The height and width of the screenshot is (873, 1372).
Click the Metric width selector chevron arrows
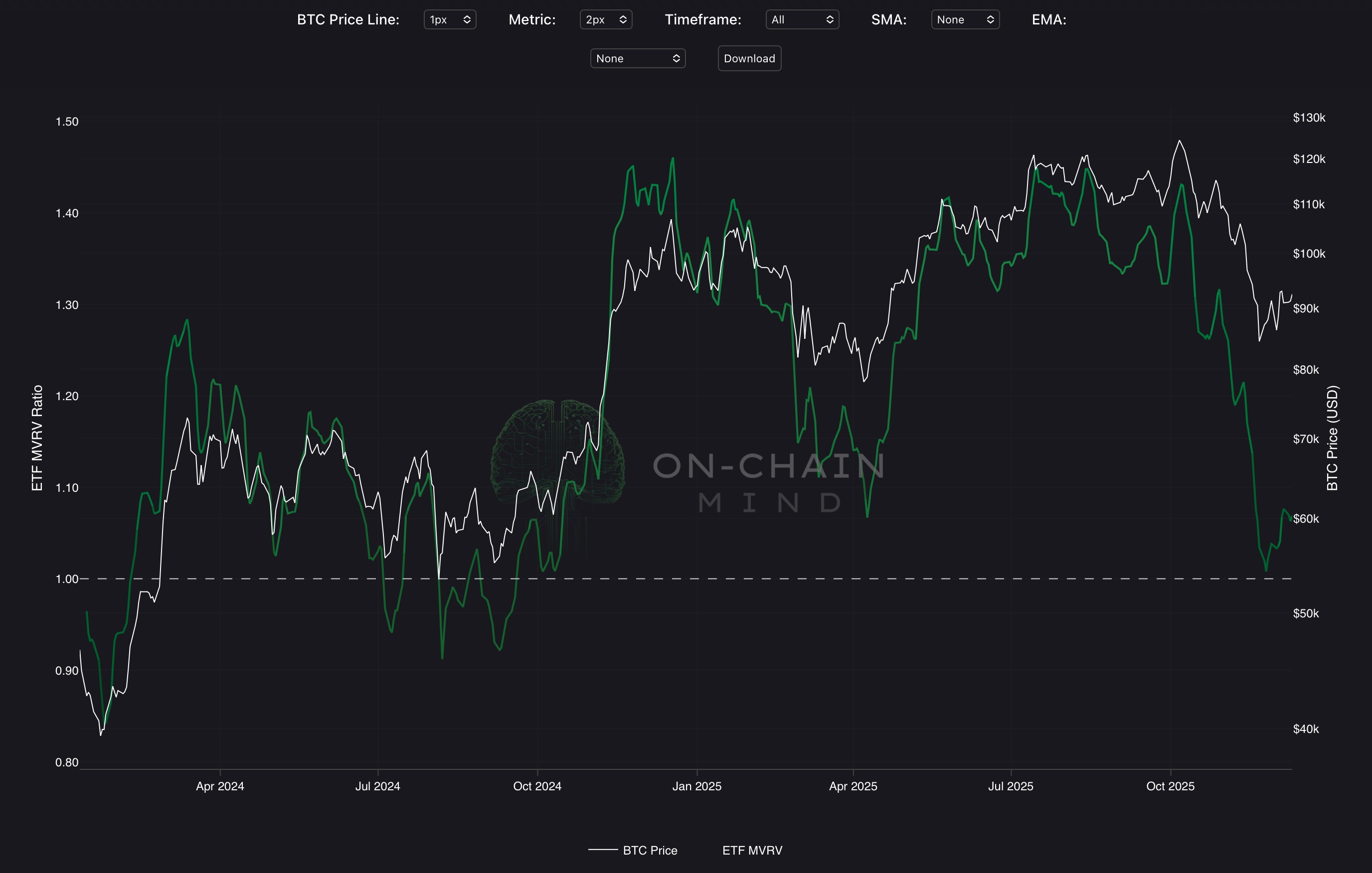tap(623, 19)
